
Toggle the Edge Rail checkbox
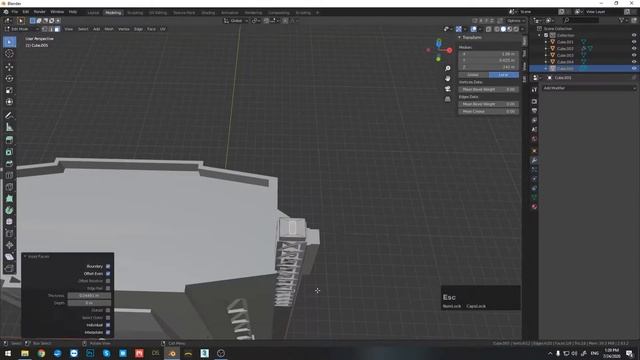(x=108, y=288)
